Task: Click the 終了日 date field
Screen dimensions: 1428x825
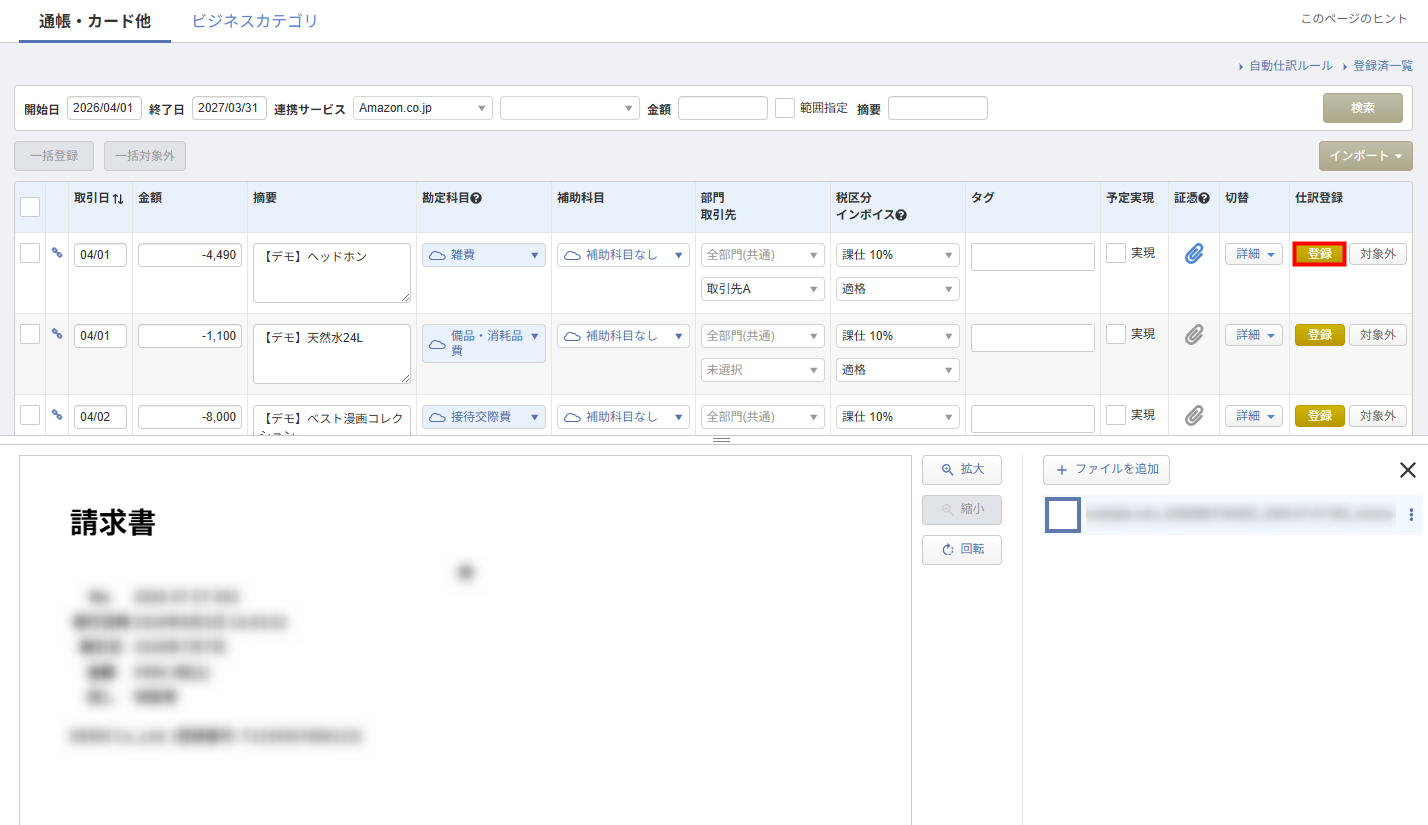Action: coord(230,108)
